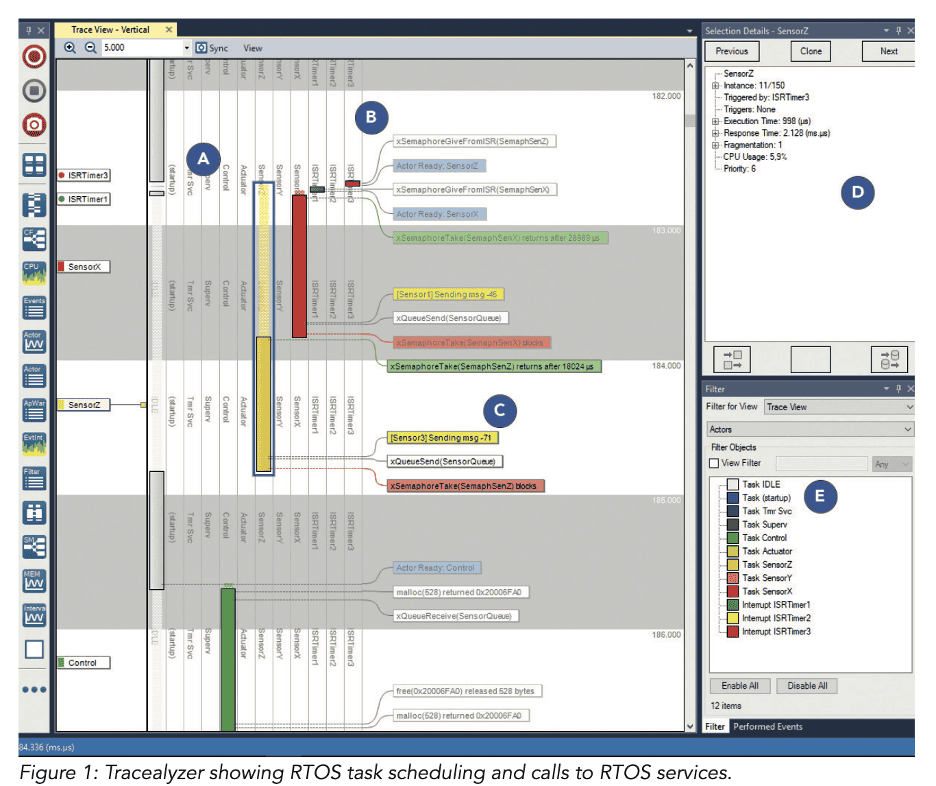Zoom out with the magnifier minus icon
936x786 pixels.
(x=90, y=48)
